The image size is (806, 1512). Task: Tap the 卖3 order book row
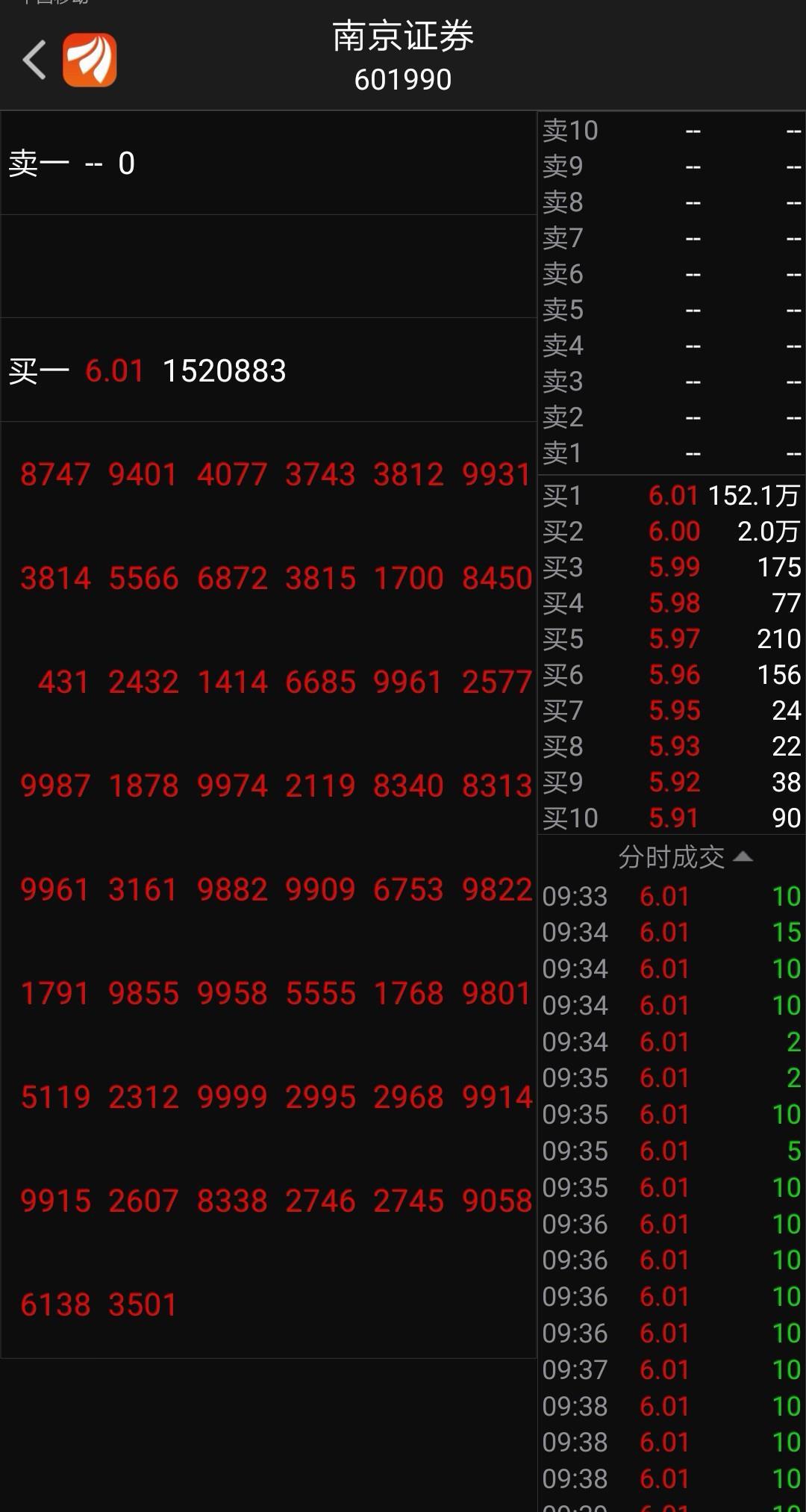pos(672,382)
